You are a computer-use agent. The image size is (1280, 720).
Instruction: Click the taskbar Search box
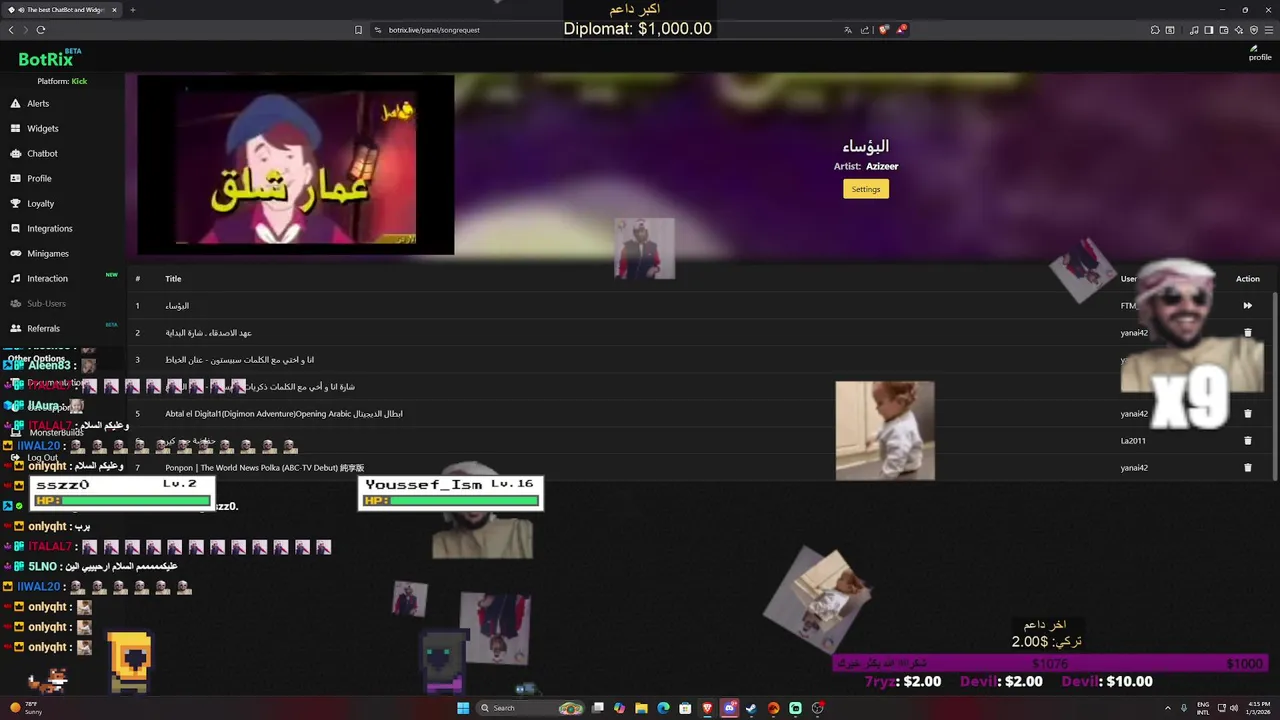(x=530, y=708)
